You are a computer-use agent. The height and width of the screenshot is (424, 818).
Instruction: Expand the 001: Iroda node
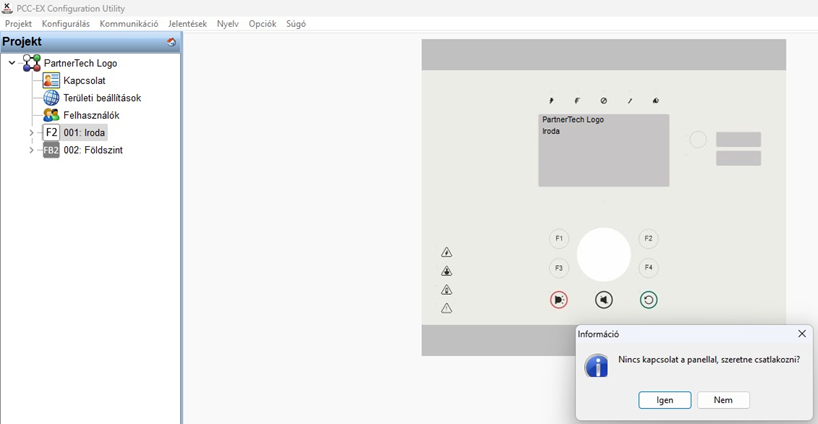click(x=31, y=133)
